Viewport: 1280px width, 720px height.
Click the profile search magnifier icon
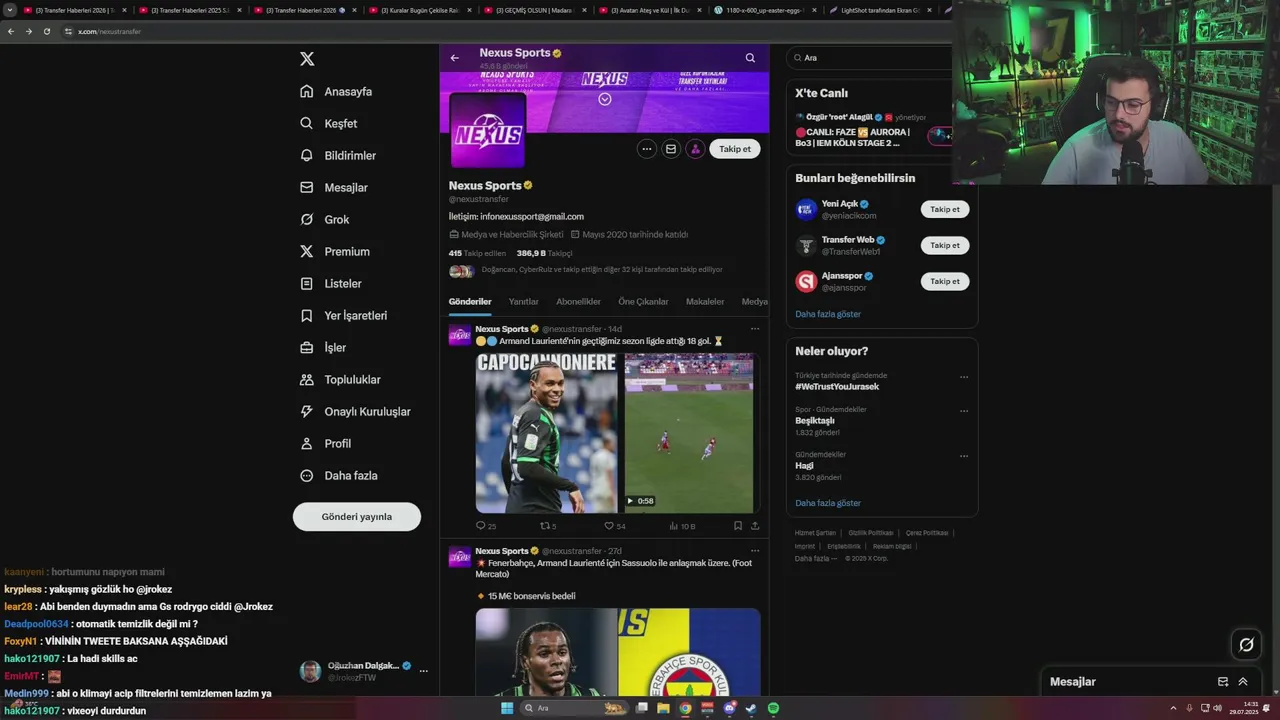pos(750,58)
